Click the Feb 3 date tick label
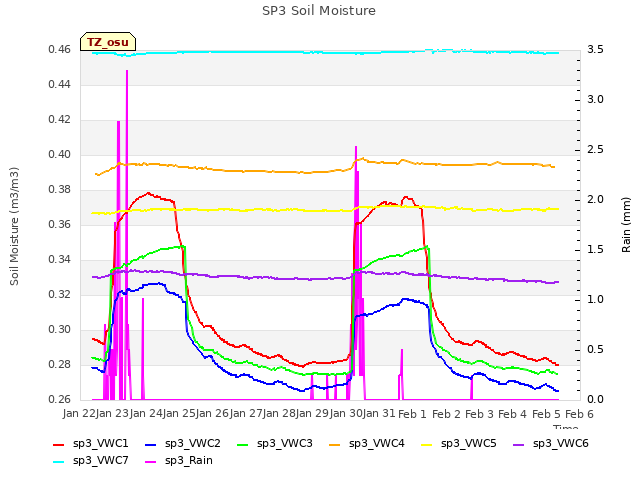Image resolution: width=640 pixels, height=480 pixels. (480, 414)
